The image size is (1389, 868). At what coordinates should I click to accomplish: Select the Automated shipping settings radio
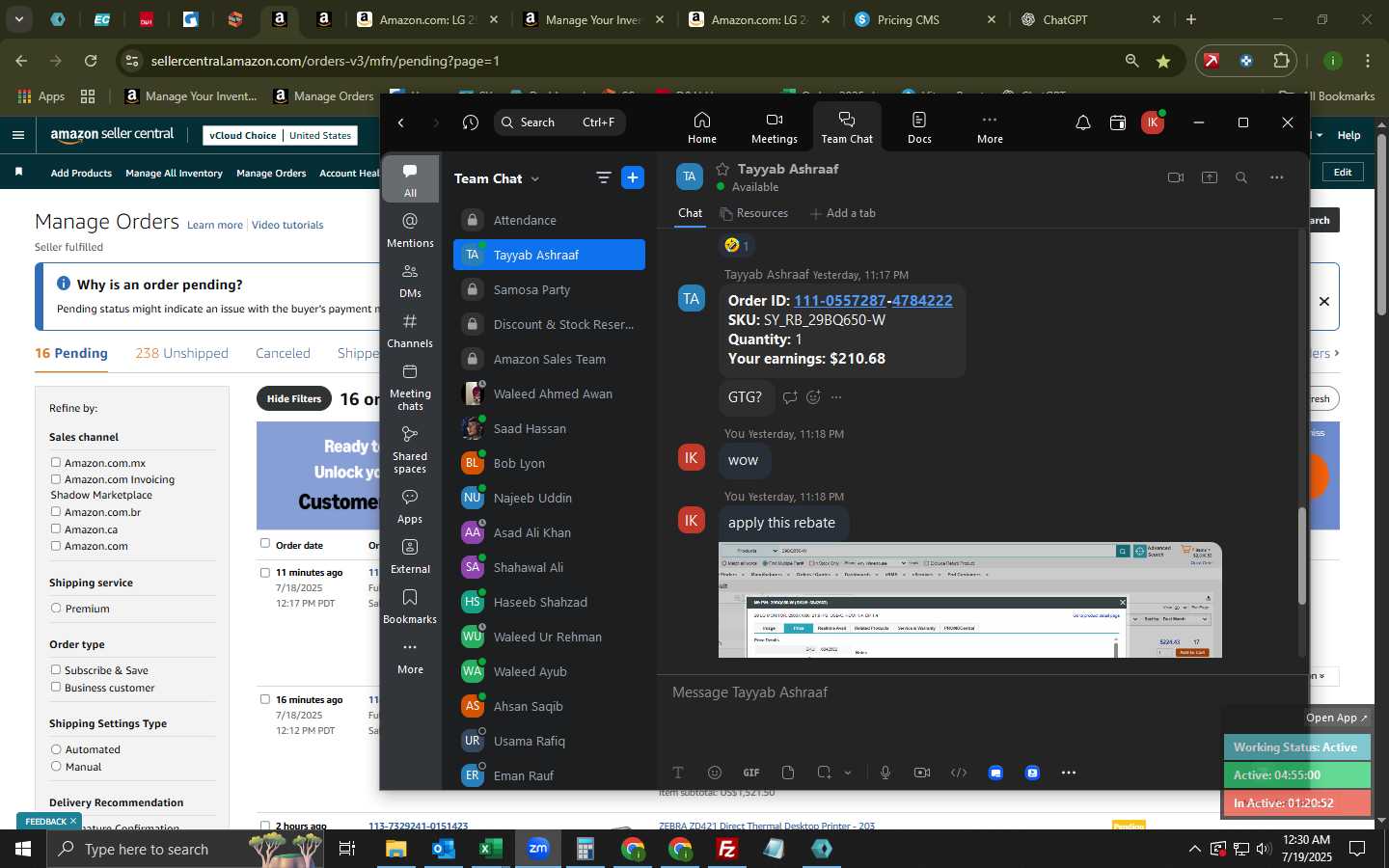(x=56, y=749)
